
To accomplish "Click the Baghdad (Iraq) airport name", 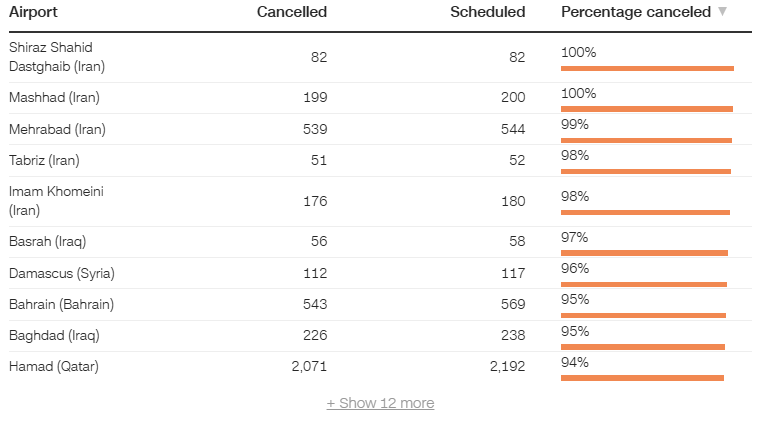I will pos(54,335).
